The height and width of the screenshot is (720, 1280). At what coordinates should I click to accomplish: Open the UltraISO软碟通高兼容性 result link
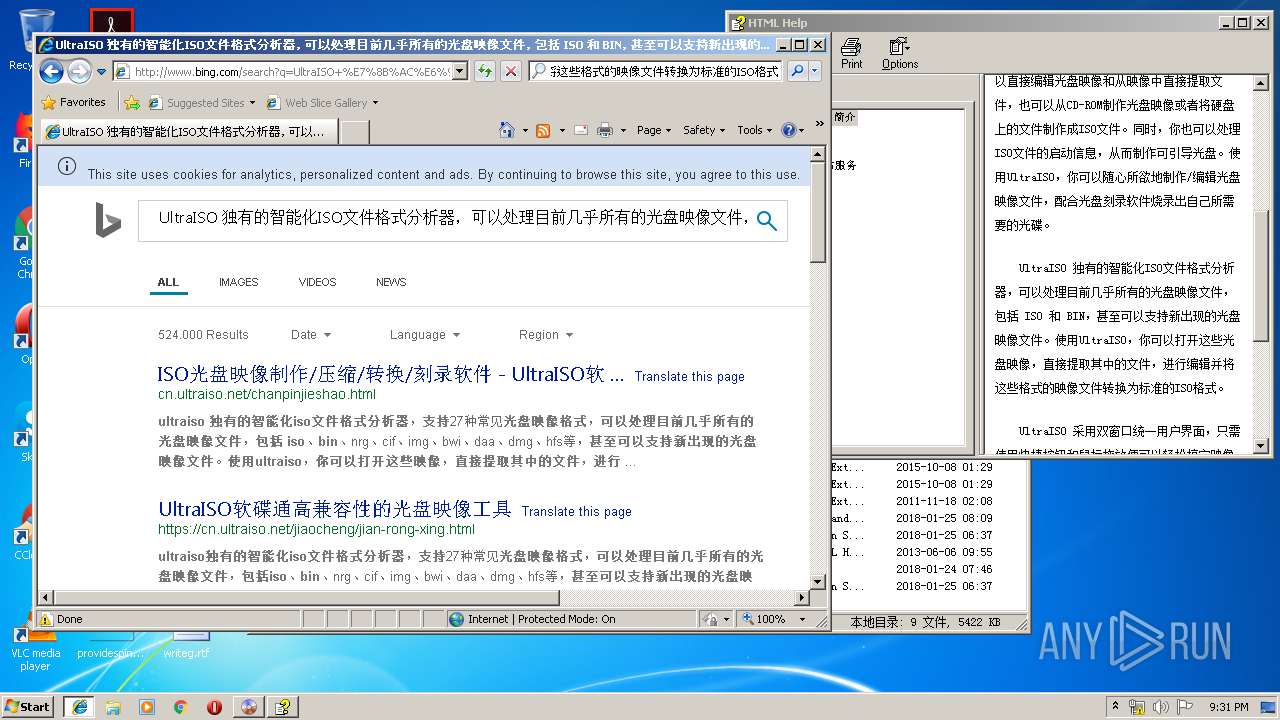pos(335,509)
